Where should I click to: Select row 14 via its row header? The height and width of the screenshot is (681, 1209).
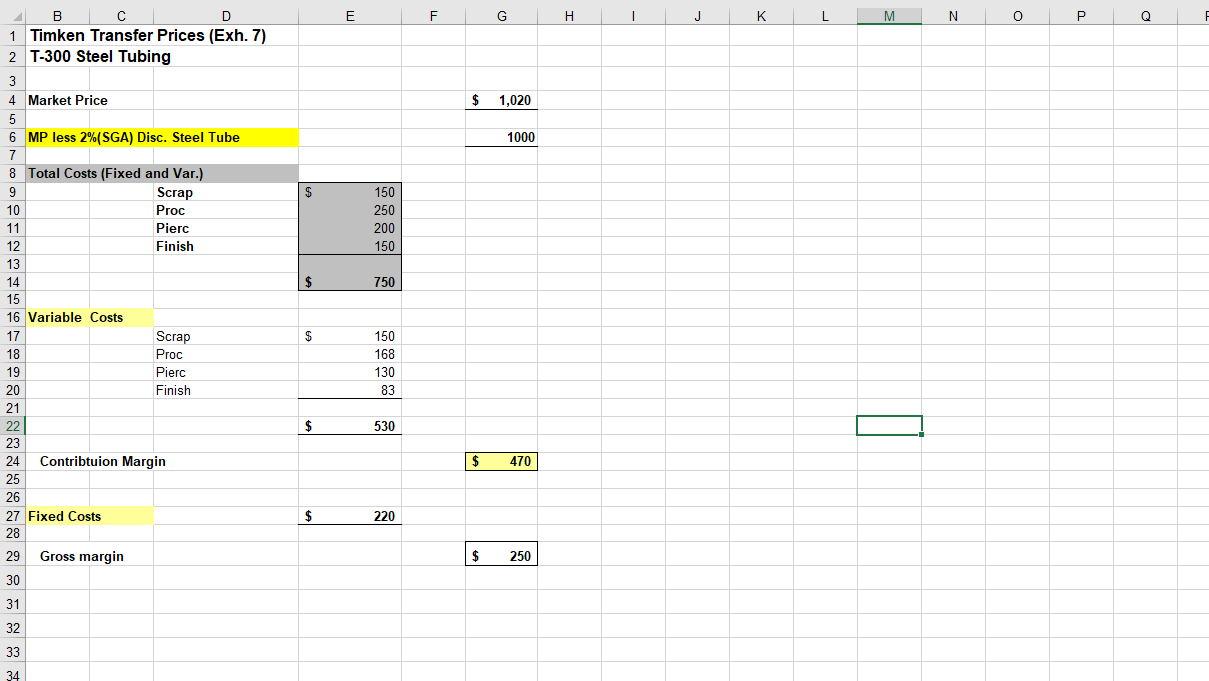click(x=12, y=282)
